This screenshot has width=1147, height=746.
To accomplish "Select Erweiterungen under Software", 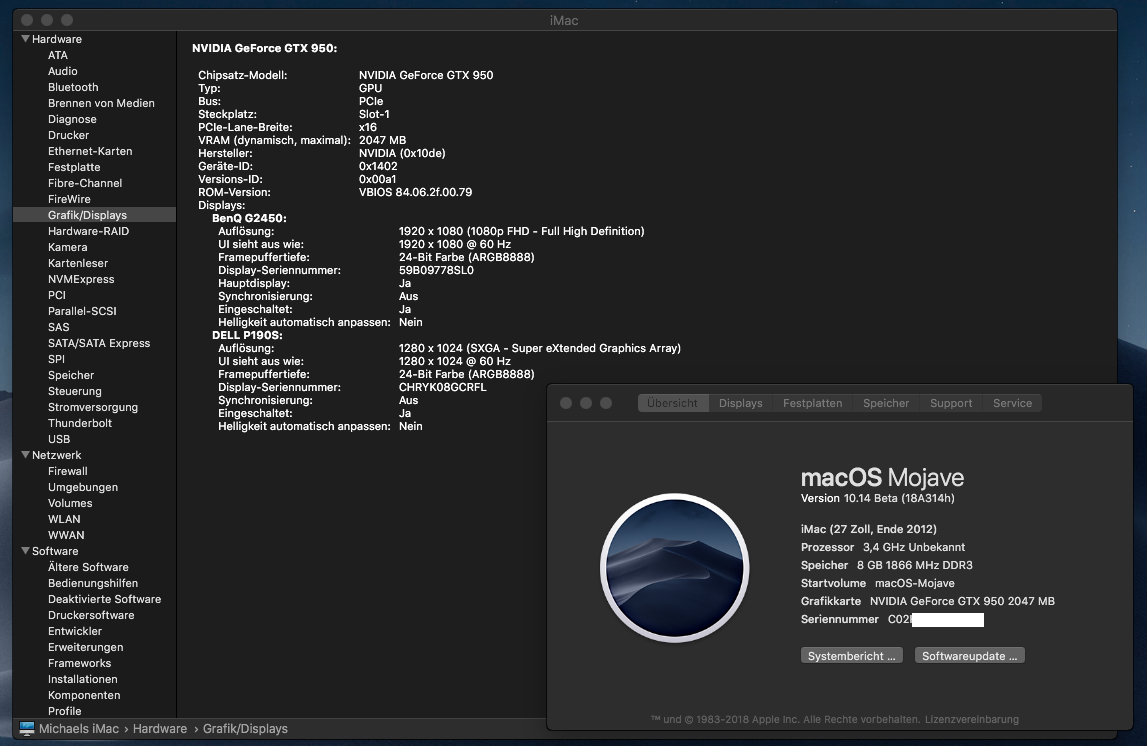I will (85, 647).
